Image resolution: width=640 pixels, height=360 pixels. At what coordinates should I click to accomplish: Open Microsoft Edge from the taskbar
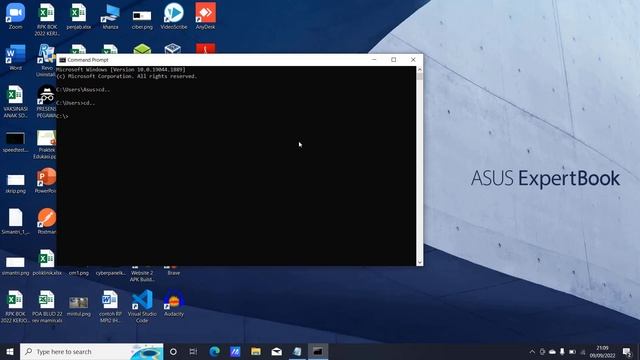pos(214,351)
